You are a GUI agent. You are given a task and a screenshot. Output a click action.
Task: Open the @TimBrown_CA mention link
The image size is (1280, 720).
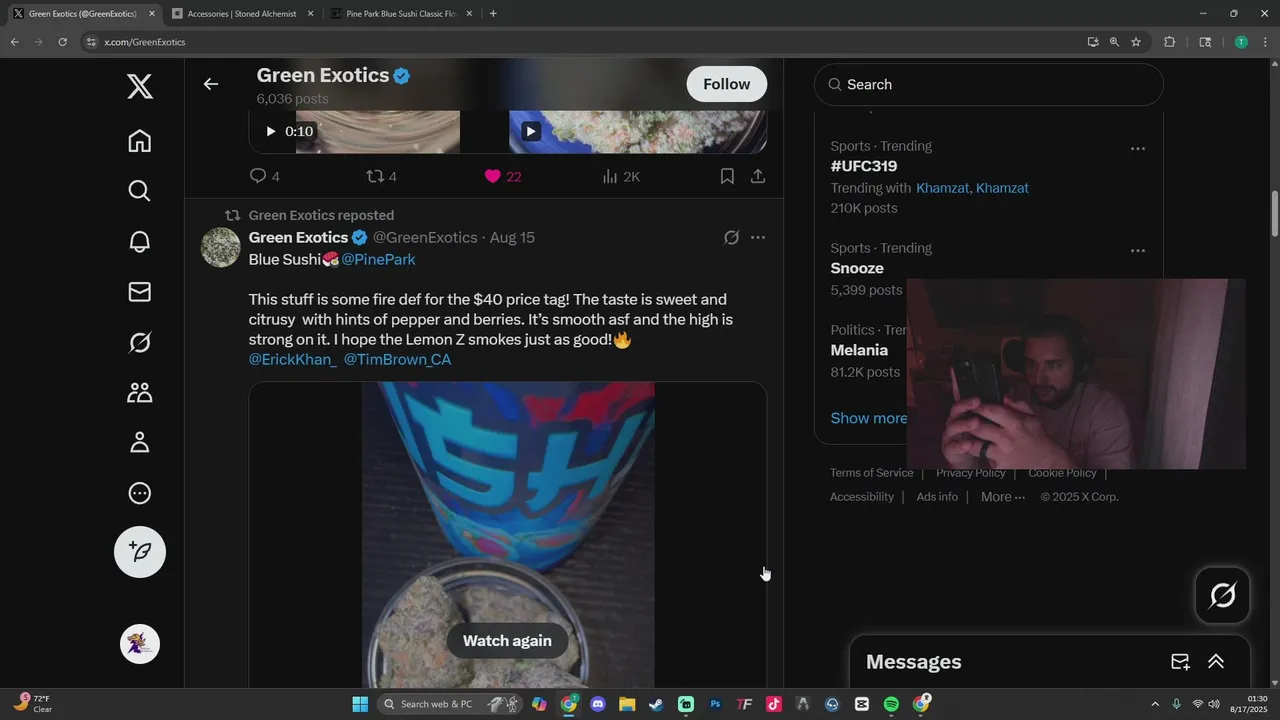pos(397,359)
